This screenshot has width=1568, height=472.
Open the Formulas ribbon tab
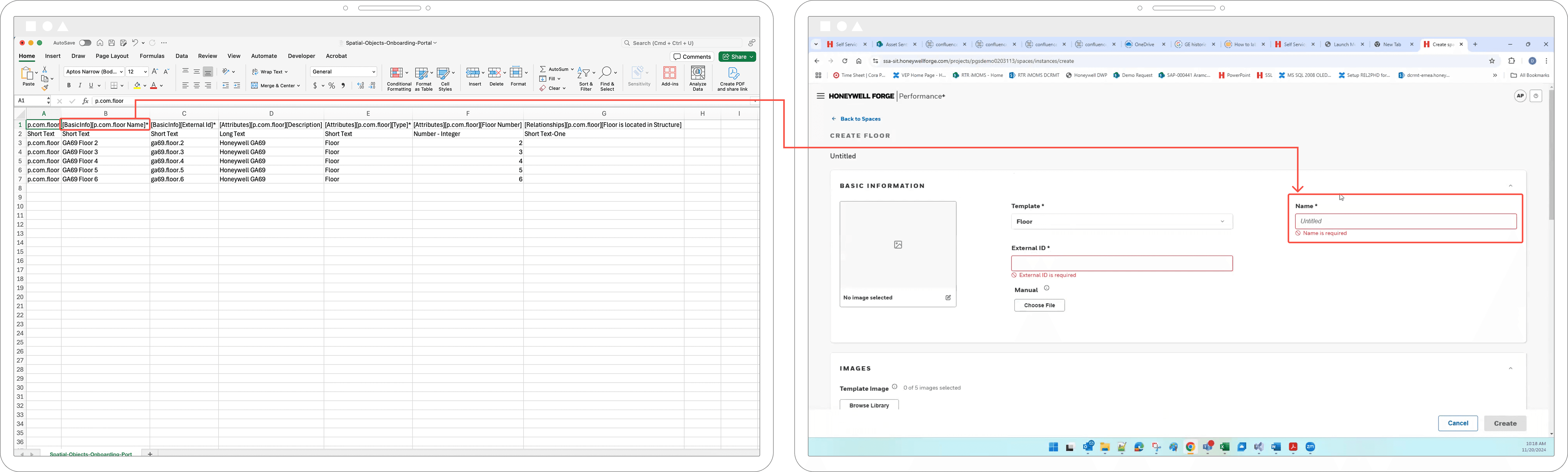pos(152,56)
